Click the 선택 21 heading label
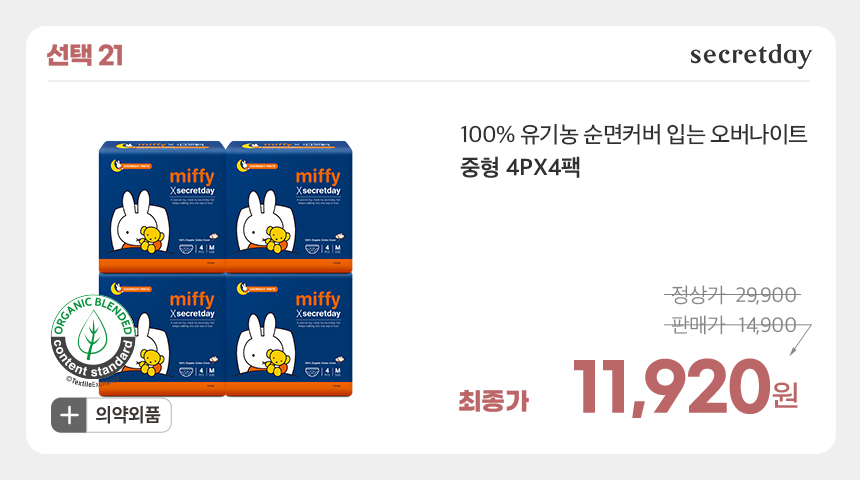Viewport: 860px width, 500px height. (85, 55)
